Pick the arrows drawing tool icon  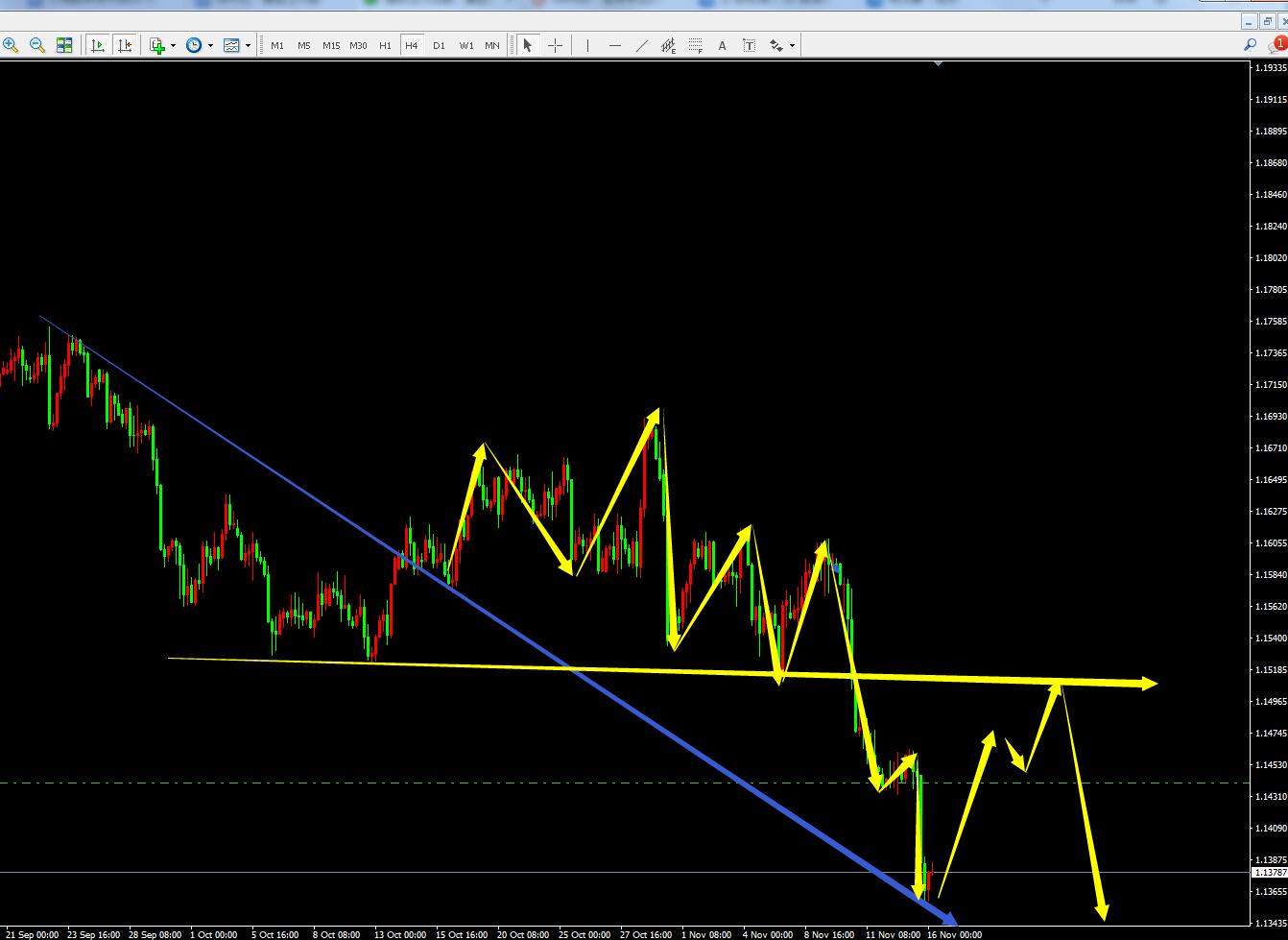click(x=776, y=45)
